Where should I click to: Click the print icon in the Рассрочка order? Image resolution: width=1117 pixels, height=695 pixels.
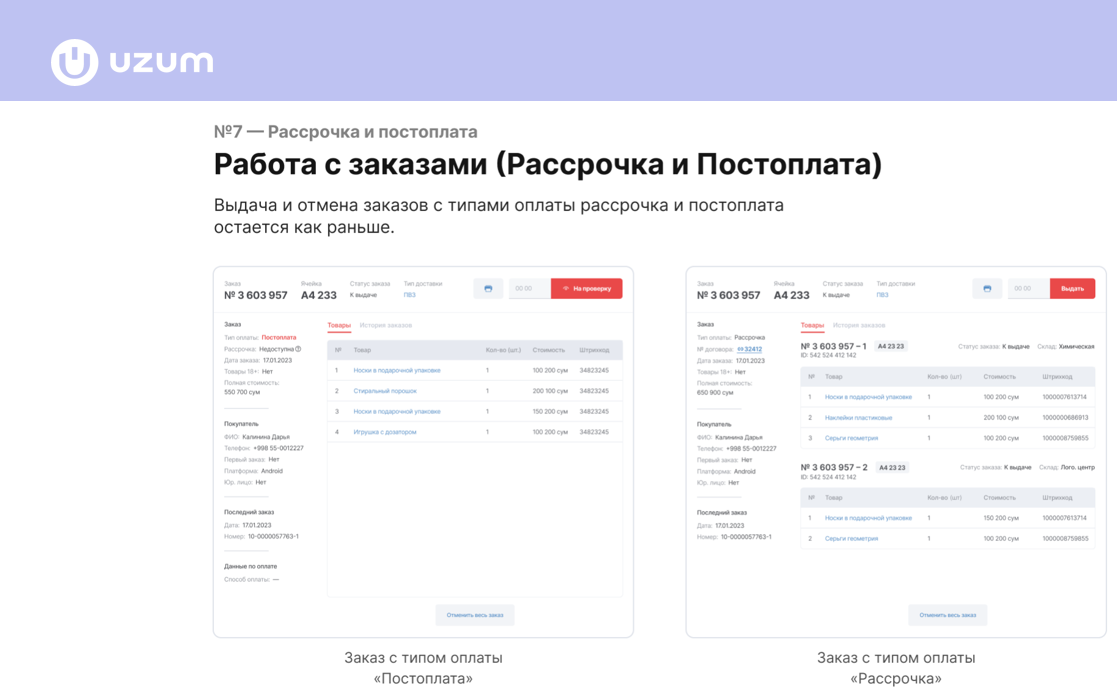tap(987, 288)
